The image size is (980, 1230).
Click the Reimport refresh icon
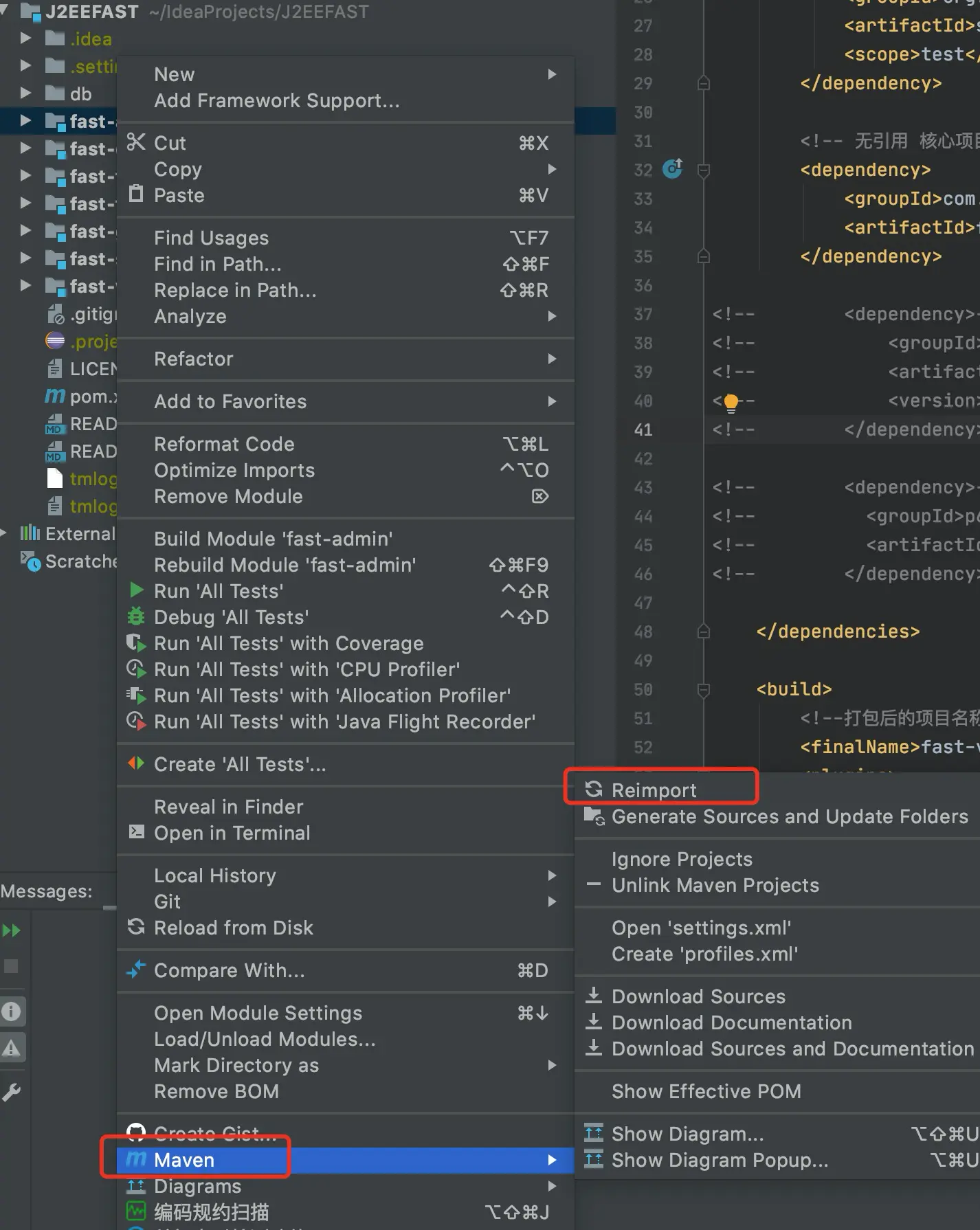pyautogui.click(x=594, y=790)
